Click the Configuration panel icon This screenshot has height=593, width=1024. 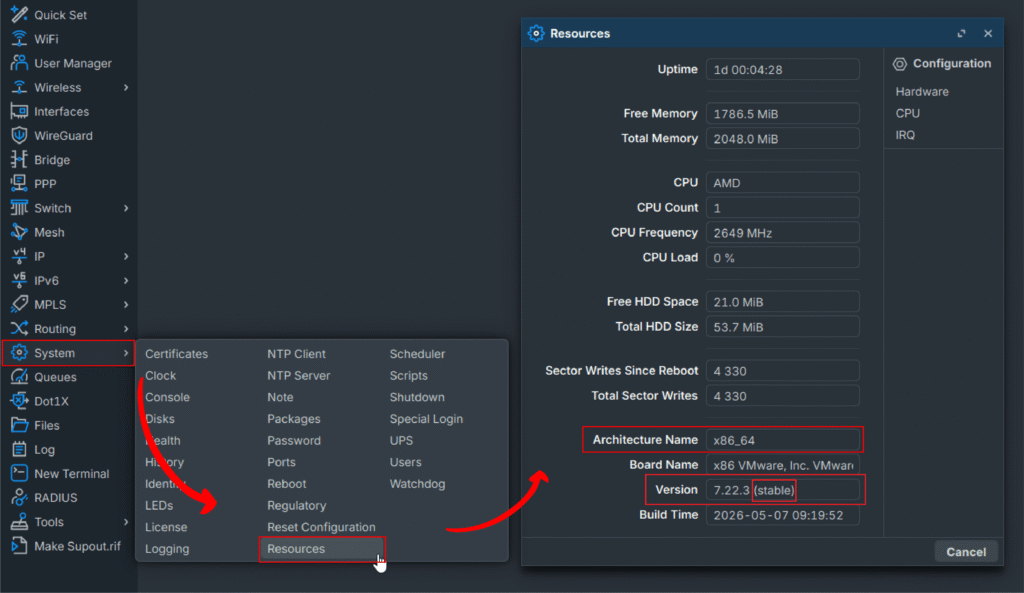pos(899,63)
